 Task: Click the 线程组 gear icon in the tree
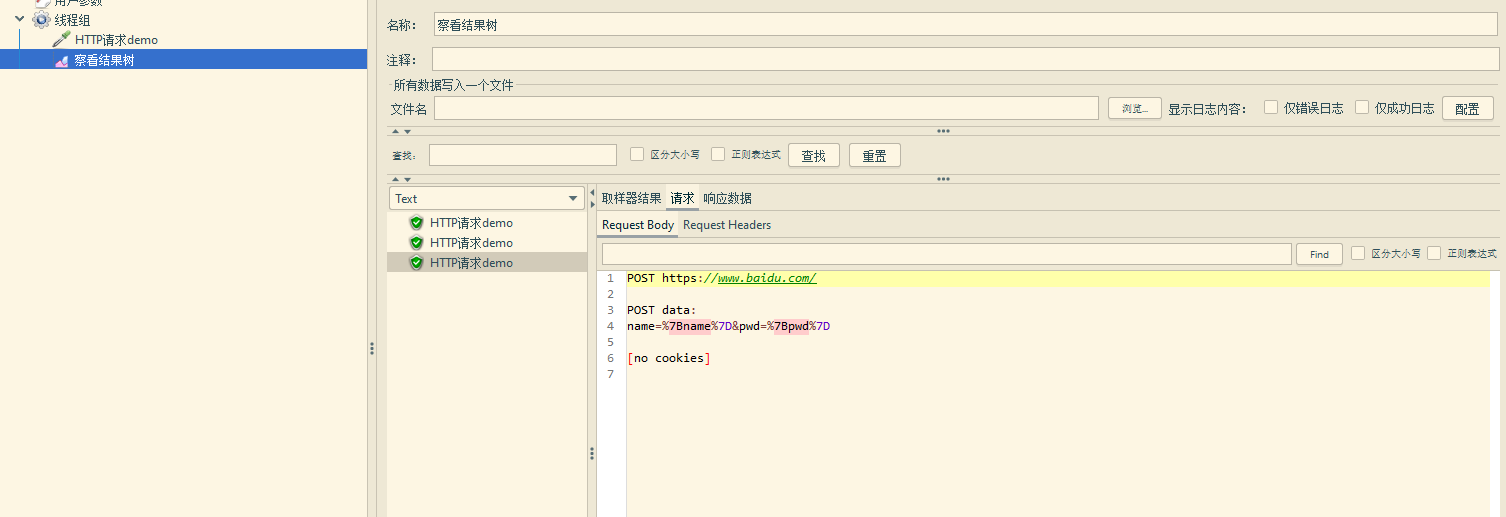tap(41, 20)
